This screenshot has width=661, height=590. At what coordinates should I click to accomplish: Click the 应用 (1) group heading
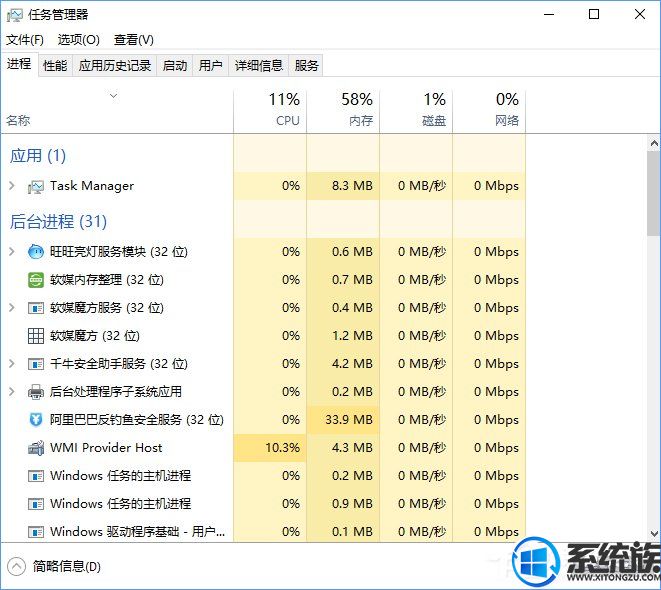(x=38, y=156)
